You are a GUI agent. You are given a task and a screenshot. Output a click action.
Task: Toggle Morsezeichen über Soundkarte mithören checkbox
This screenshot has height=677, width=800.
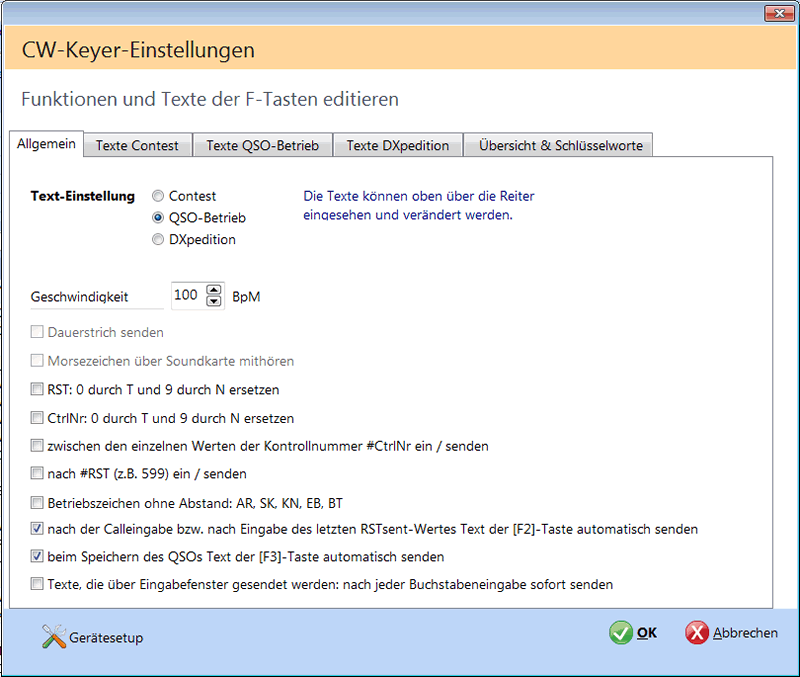[x=37, y=361]
